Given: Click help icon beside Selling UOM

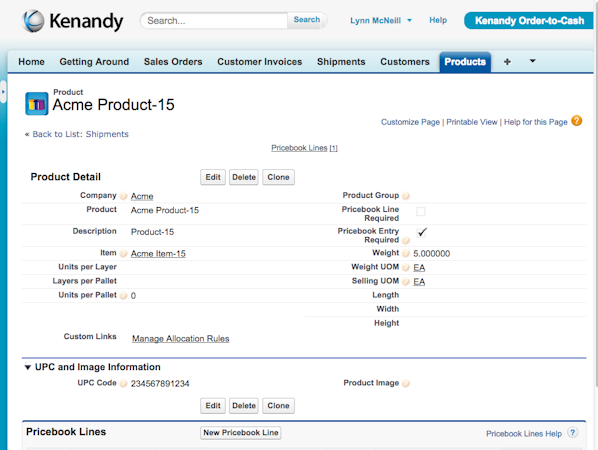Looking at the screenshot, I should pos(406,281).
